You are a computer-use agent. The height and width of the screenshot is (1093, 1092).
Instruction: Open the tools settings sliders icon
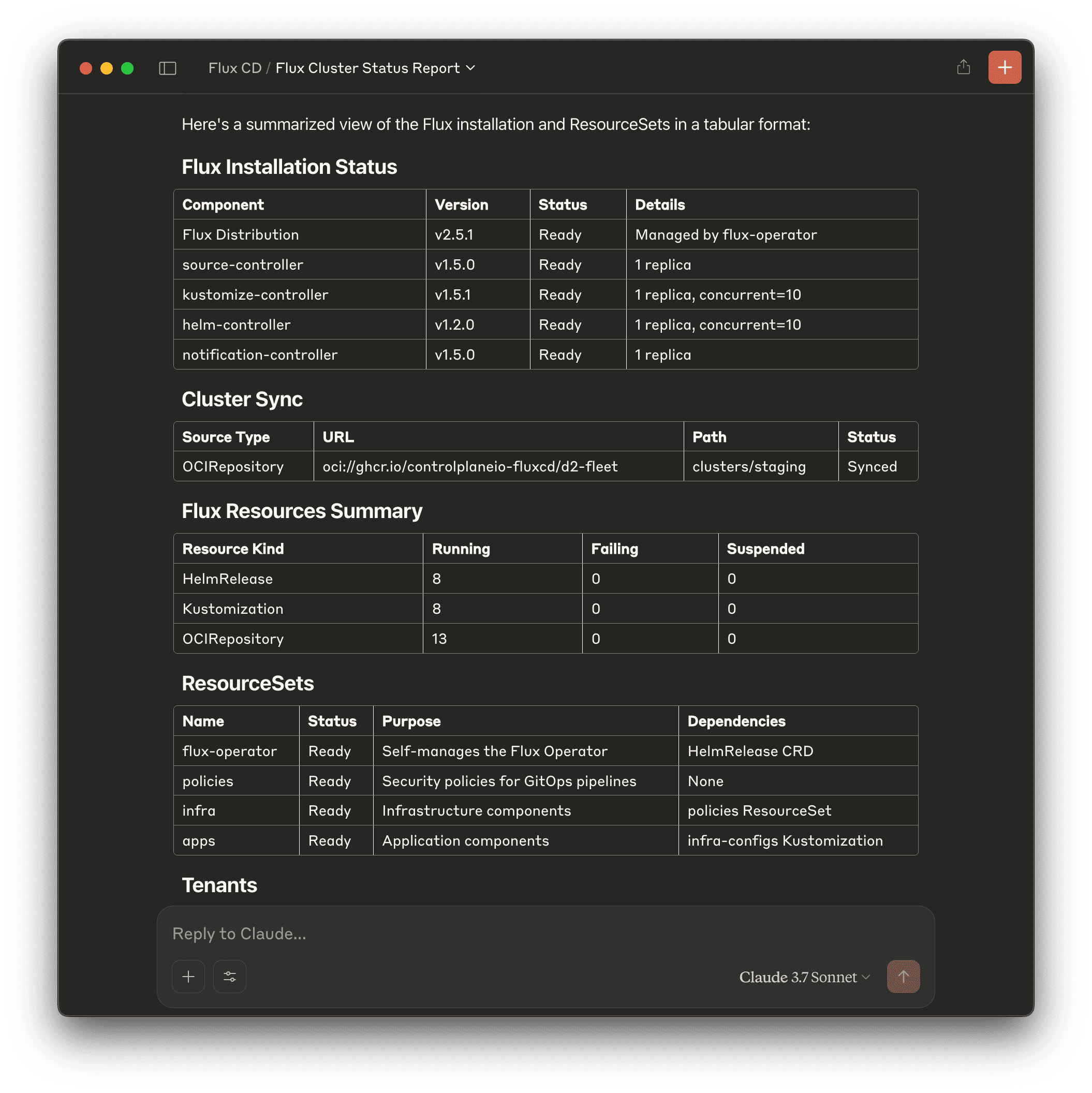tap(230, 977)
